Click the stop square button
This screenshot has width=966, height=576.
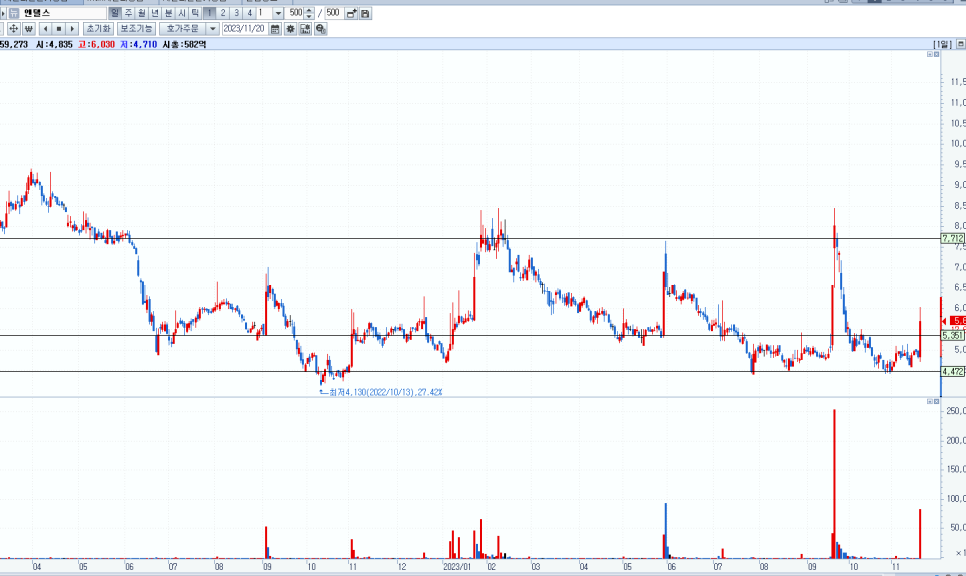click(x=59, y=29)
